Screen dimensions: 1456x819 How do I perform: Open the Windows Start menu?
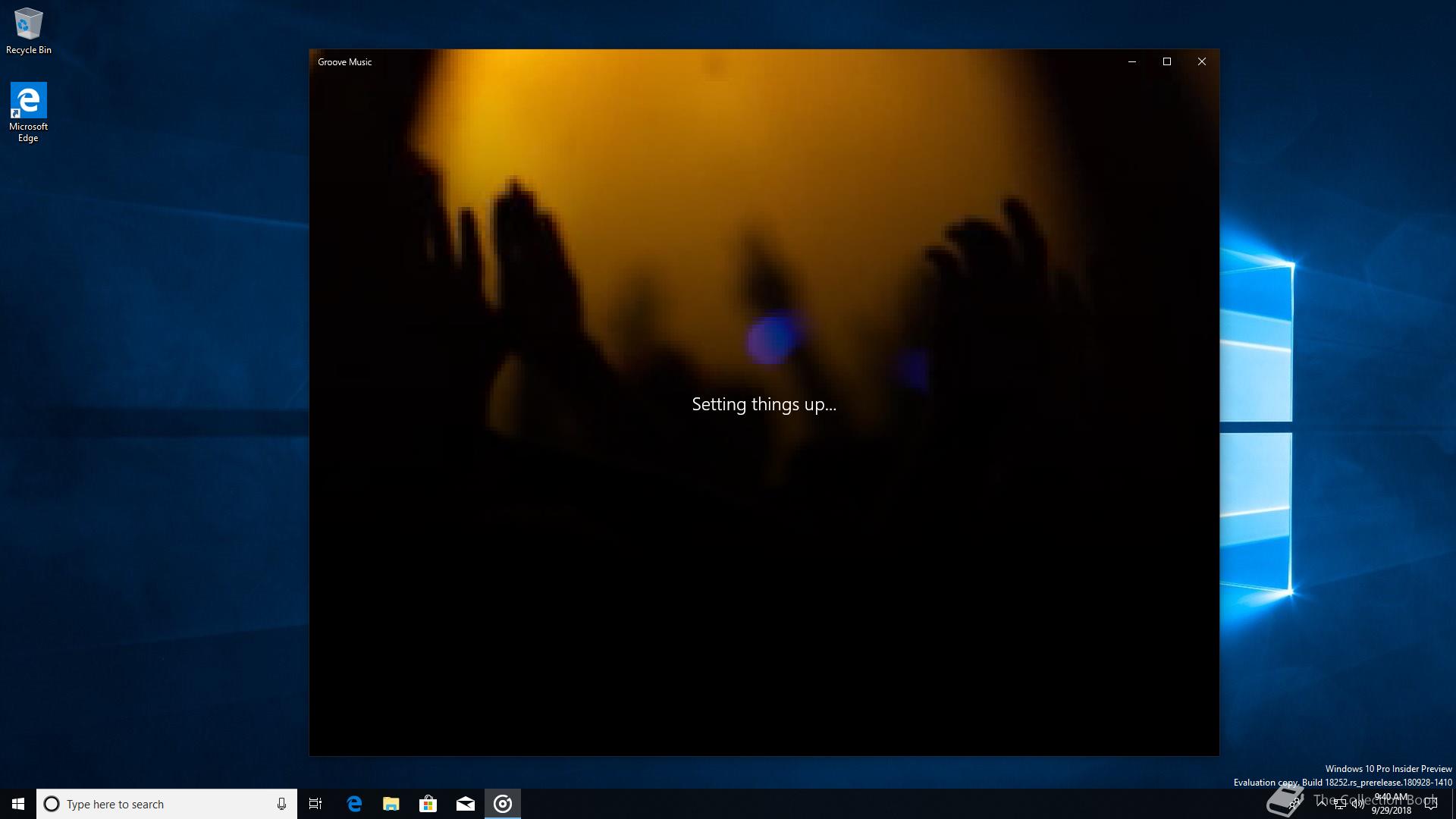[x=18, y=804]
